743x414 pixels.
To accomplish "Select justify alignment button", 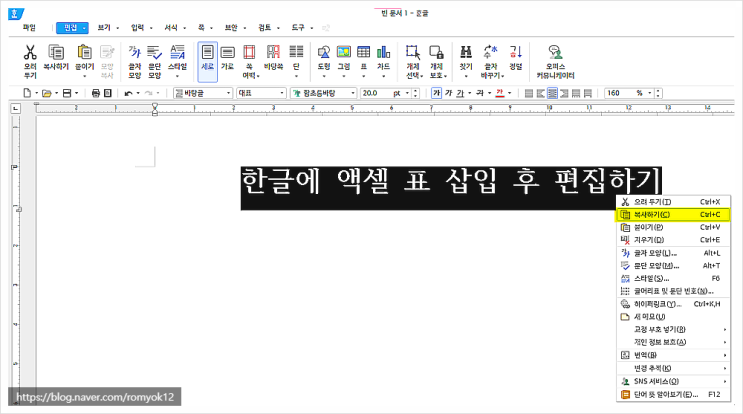I will tap(529, 93).
